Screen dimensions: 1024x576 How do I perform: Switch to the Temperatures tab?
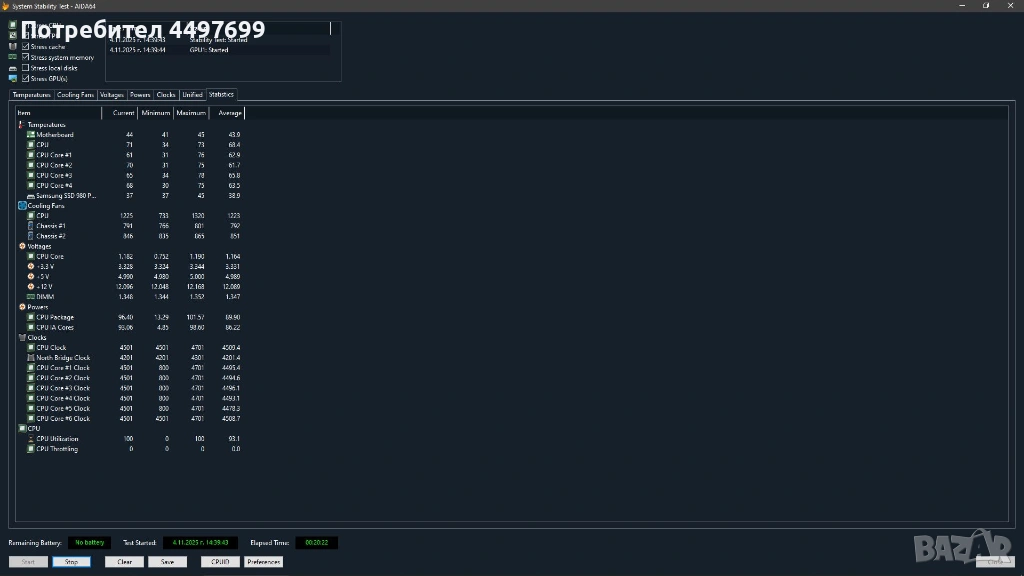[31, 95]
